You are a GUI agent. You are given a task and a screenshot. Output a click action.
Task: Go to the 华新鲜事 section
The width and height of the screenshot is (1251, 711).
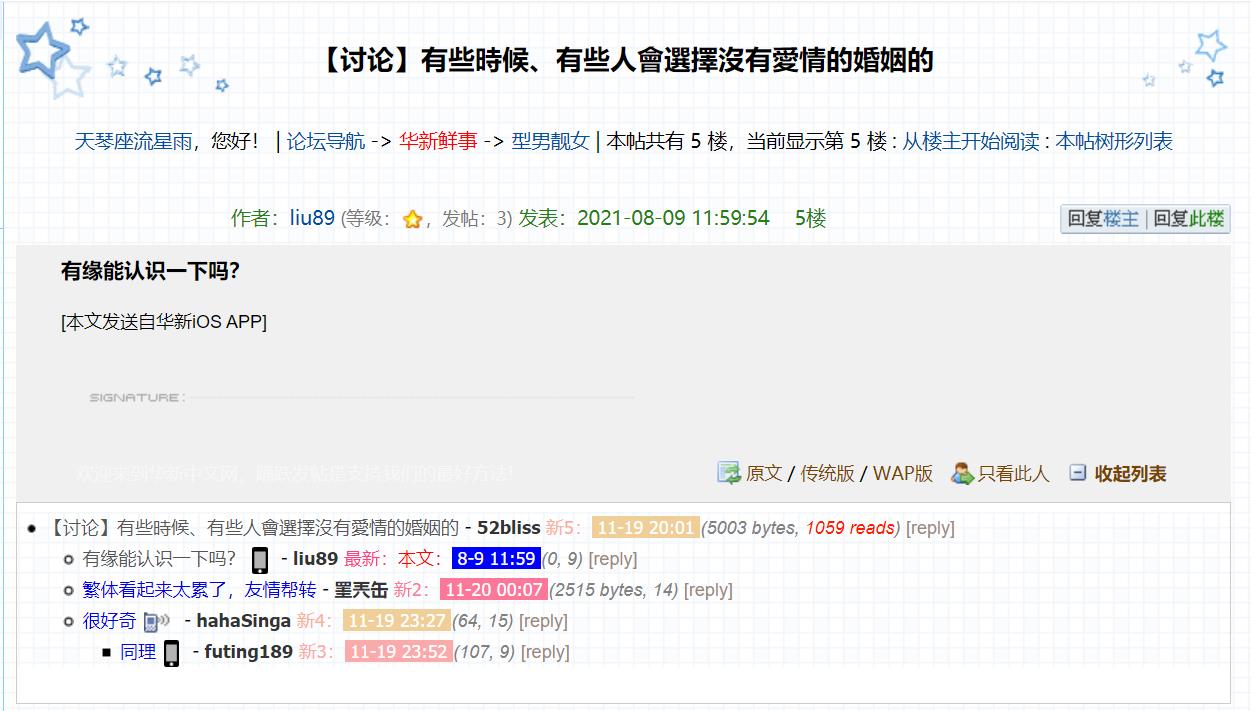tap(438, 142)
